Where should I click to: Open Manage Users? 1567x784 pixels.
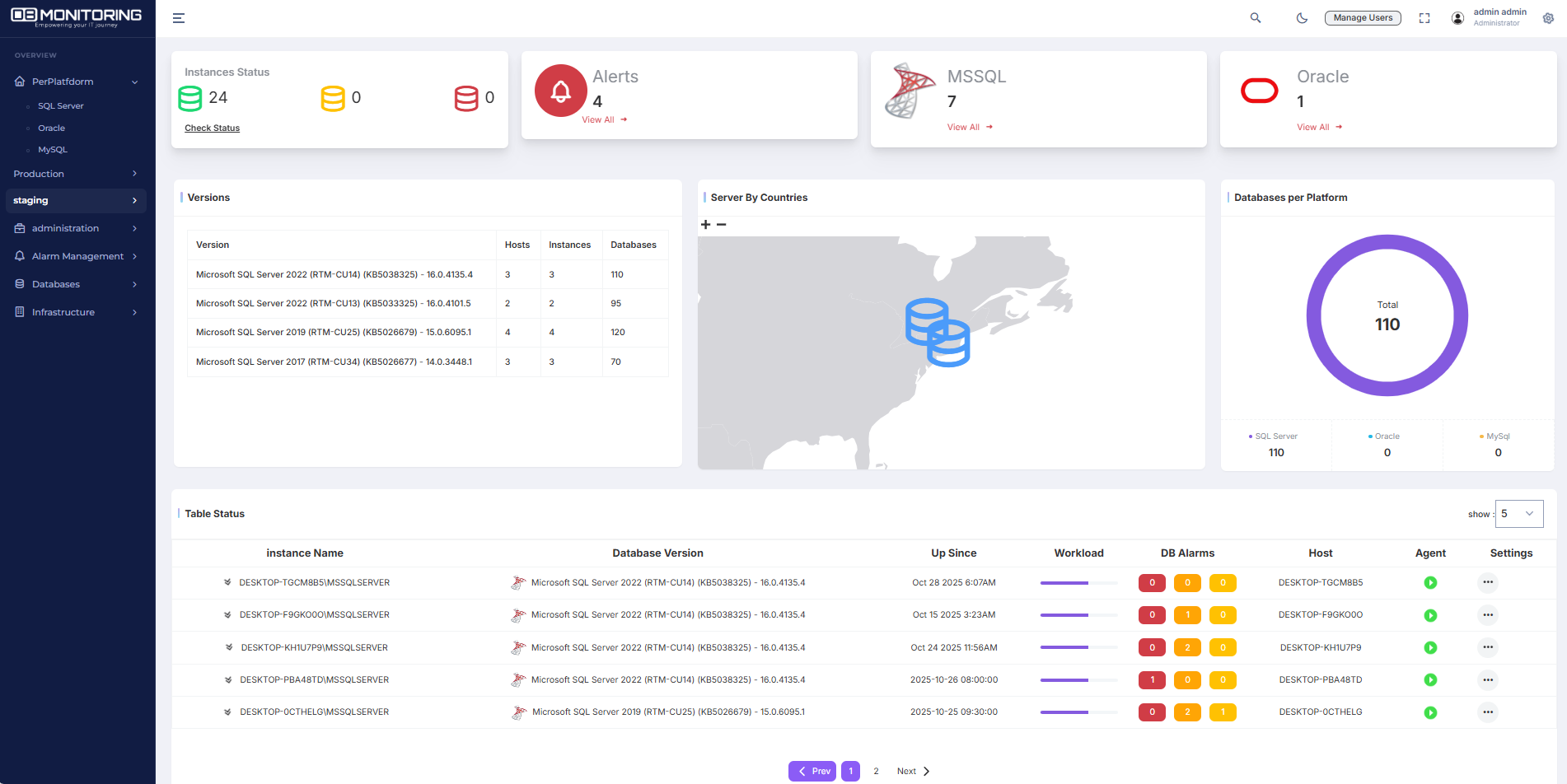[1363, 17]
